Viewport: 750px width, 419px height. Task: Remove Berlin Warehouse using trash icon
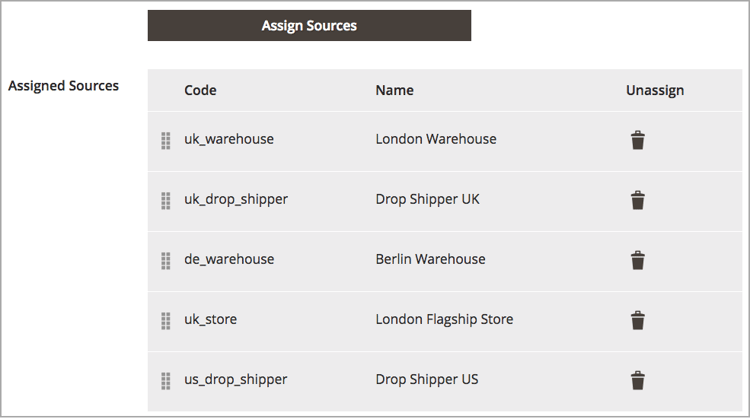click(638, 260)
